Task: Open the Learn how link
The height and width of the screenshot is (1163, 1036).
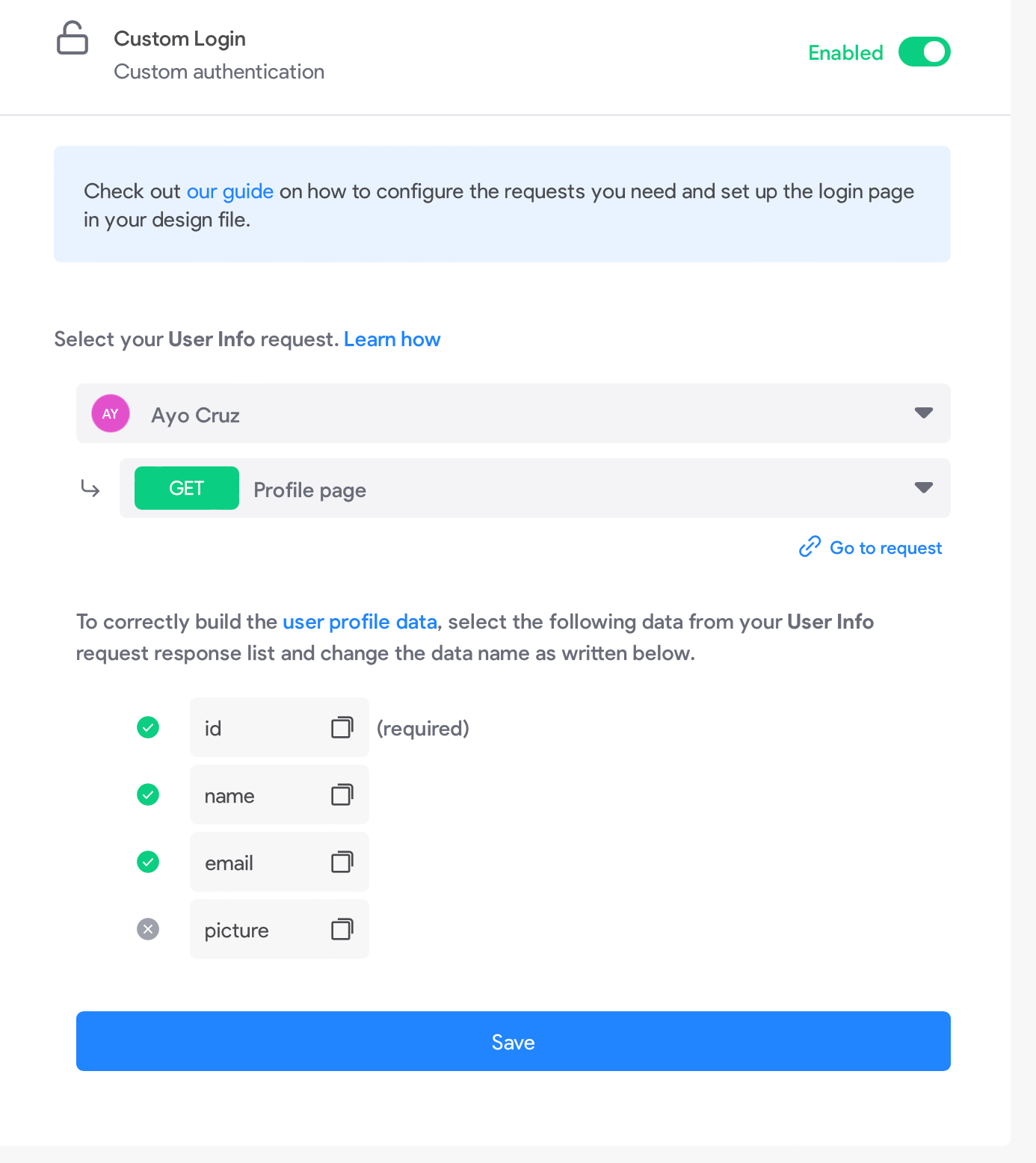Action: [392, 339]
